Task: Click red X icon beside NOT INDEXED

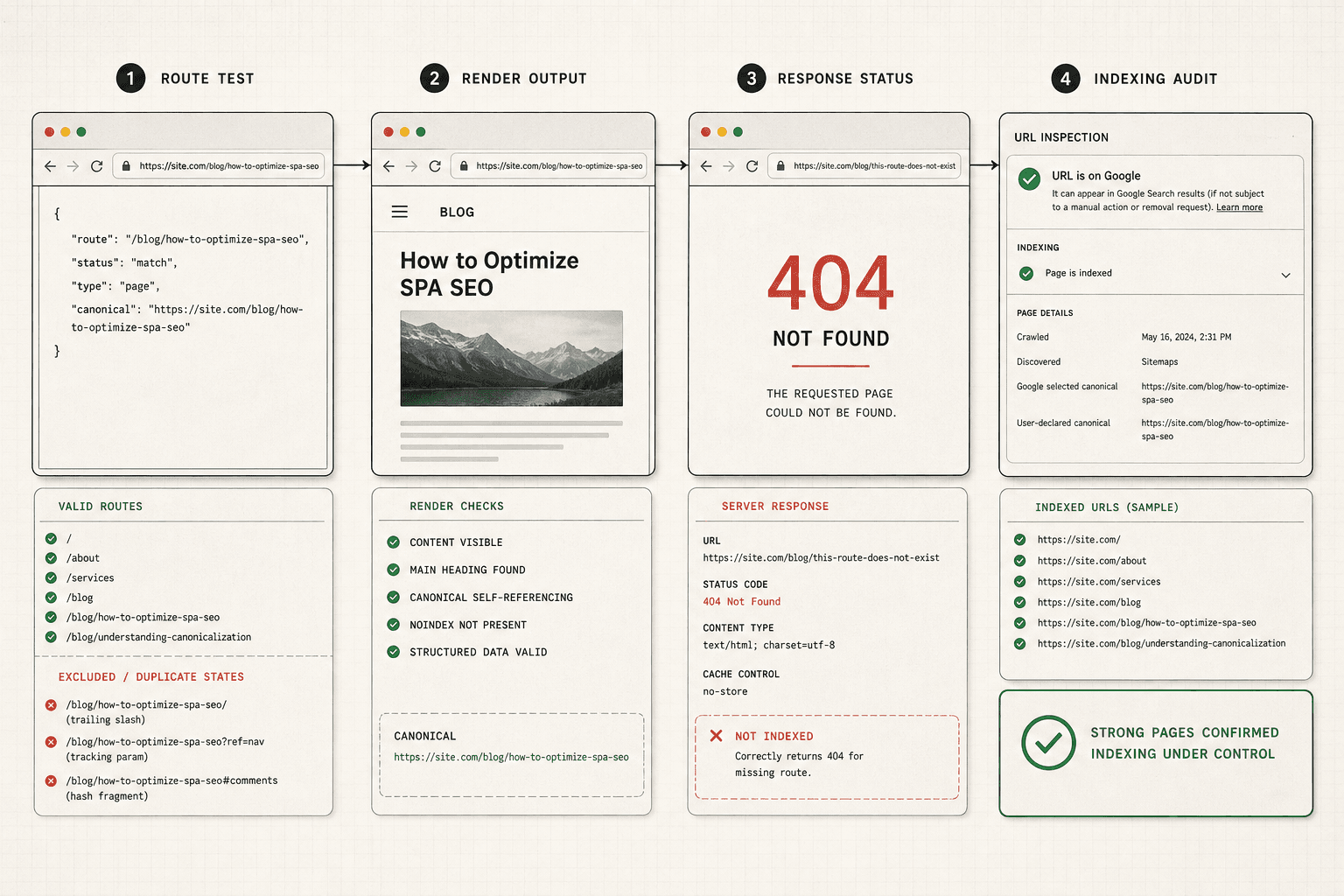Action: pyautogui.click(x=716, y=736)
